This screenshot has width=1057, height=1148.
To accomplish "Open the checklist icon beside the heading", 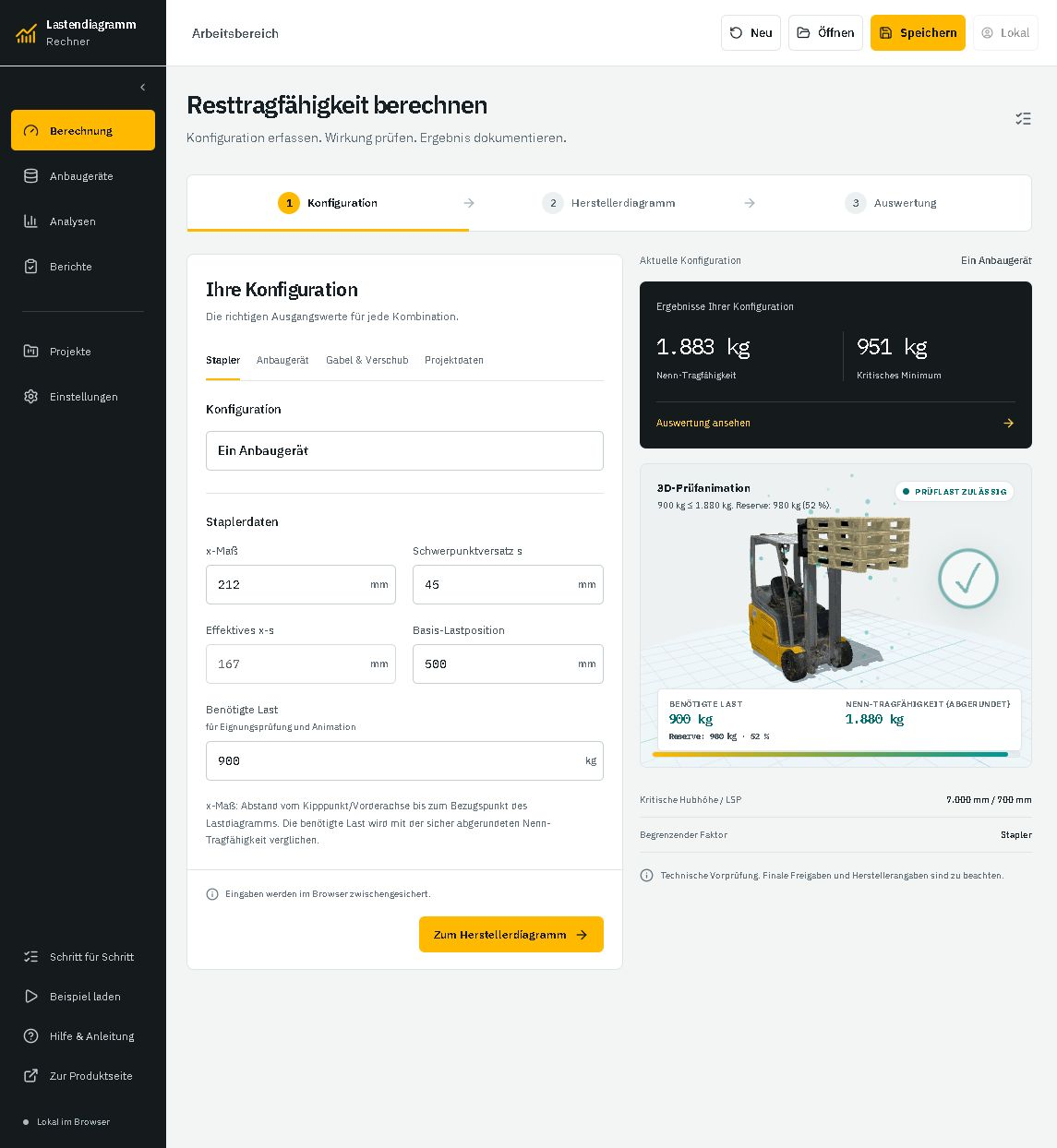I will coord(1023,118).
